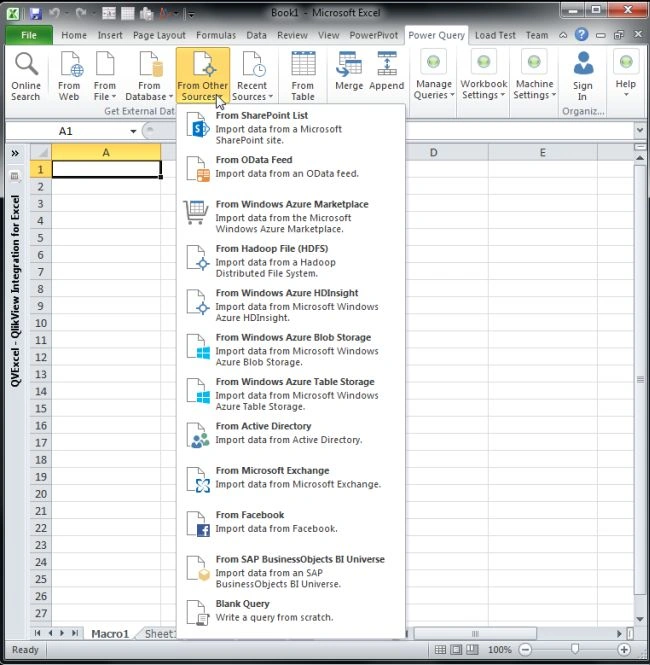
Task: Click the zoom slider handle
Action: coord(575,649)
